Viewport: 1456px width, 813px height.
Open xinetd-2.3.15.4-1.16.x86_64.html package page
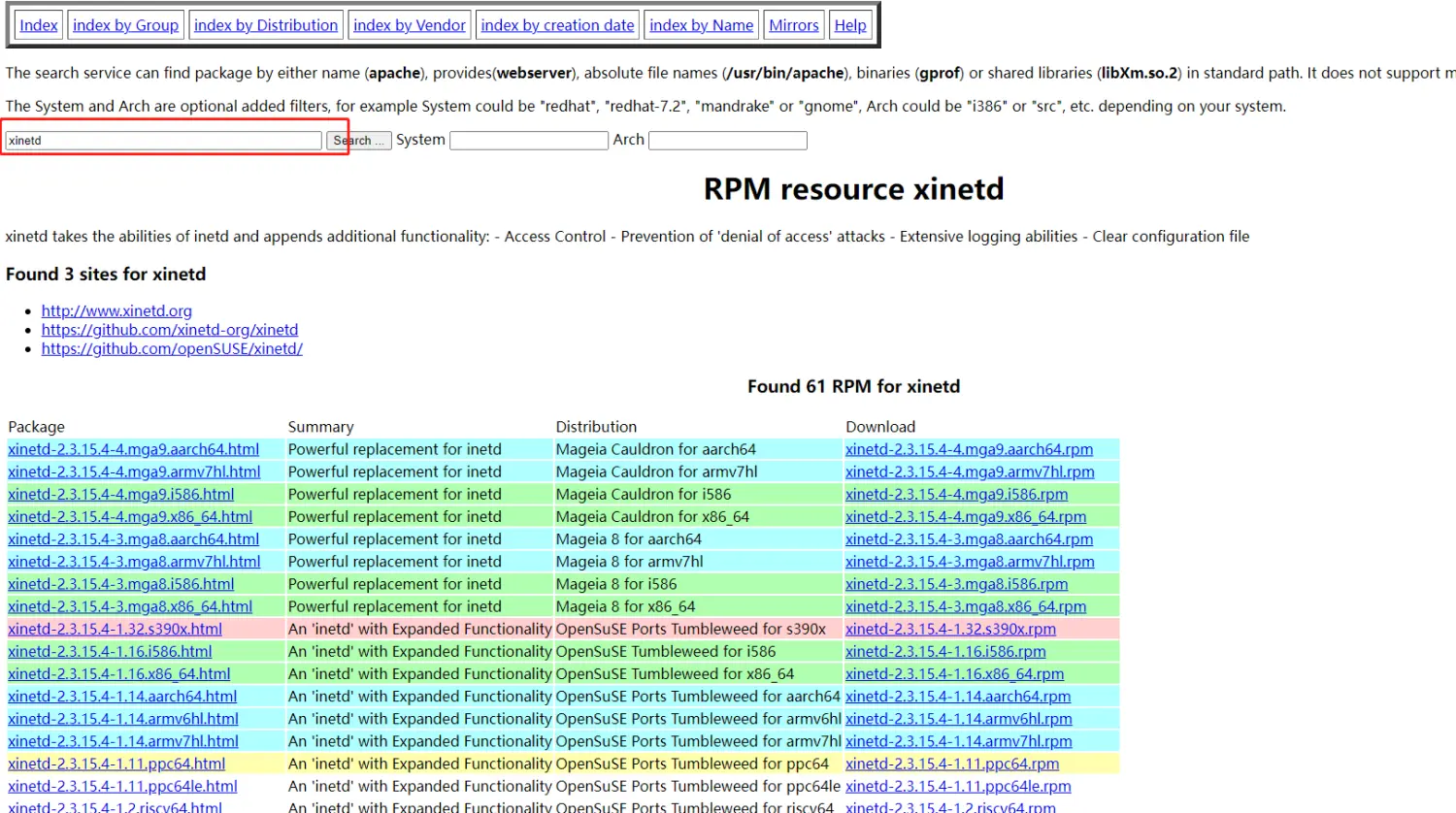118,673
